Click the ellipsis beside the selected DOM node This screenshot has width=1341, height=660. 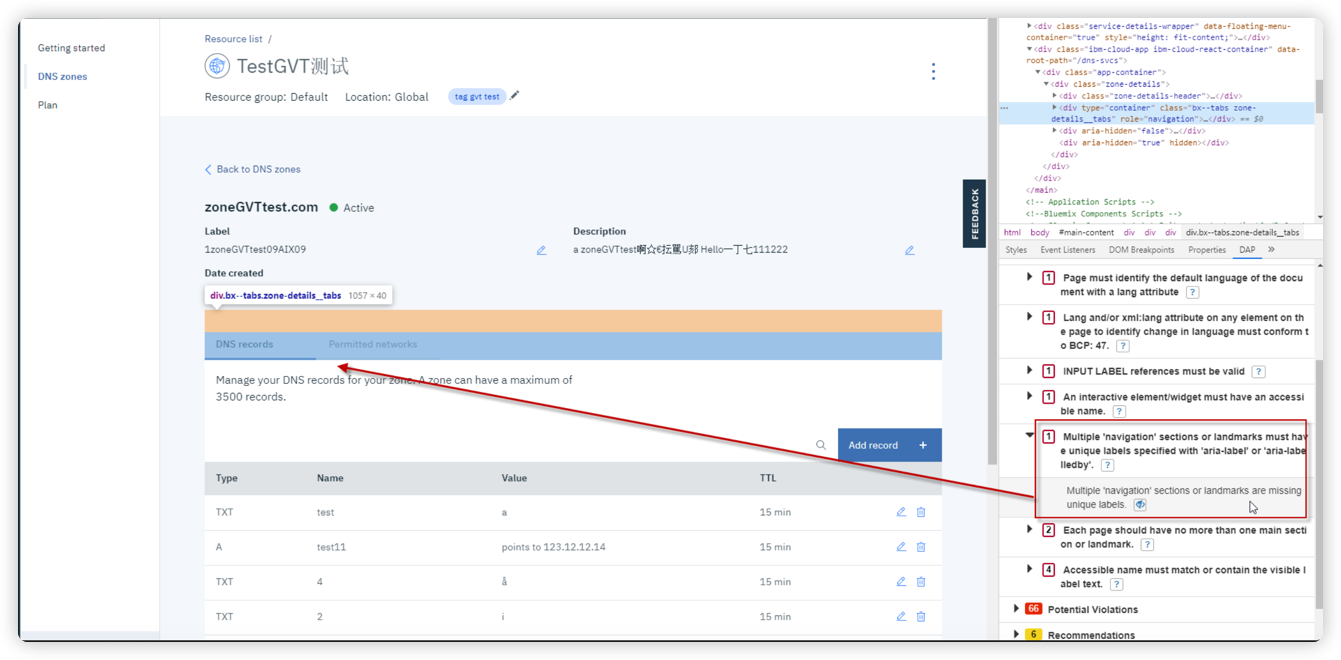[x=1005, y=107]
